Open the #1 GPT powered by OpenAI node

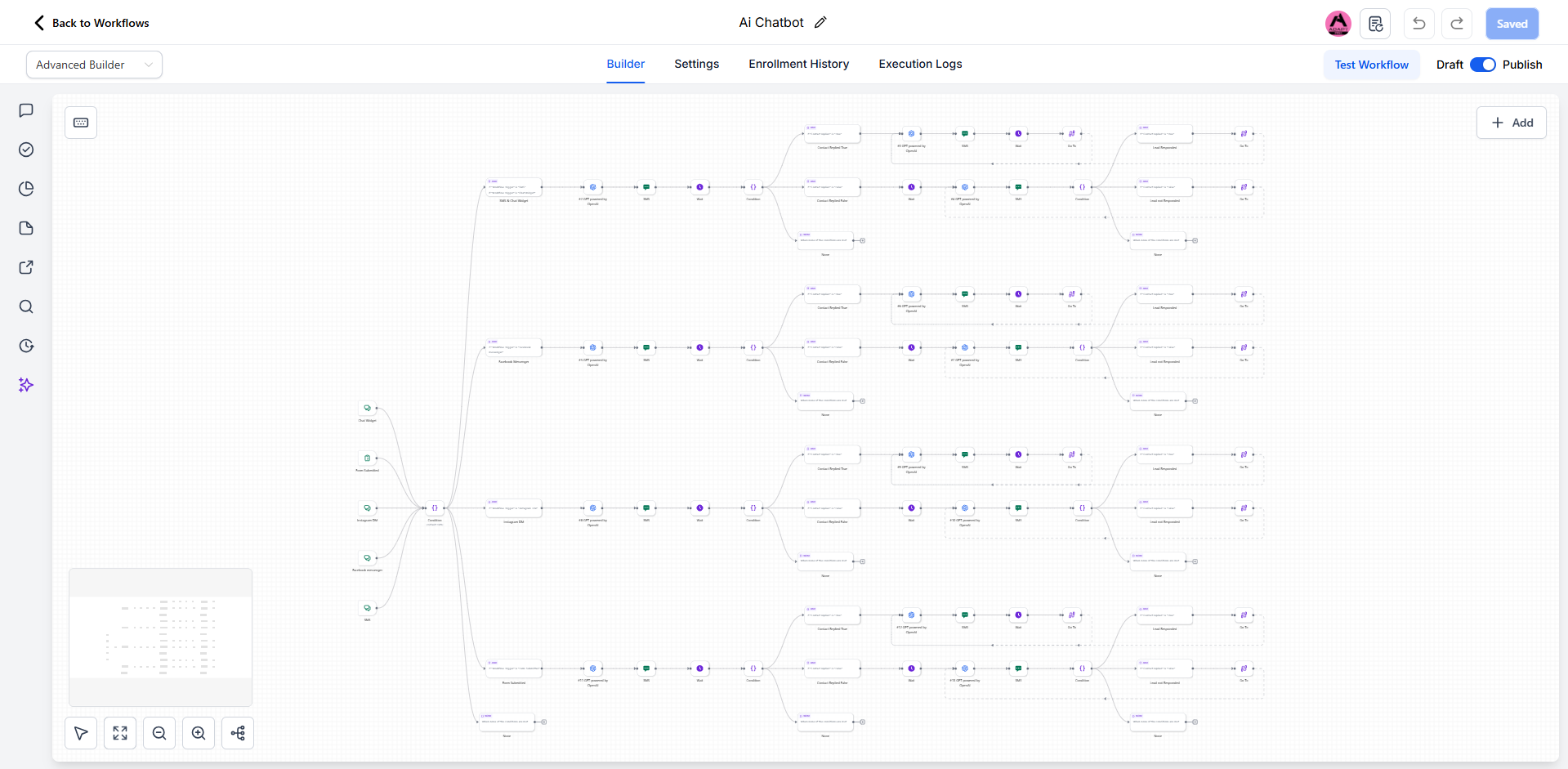pyautogui.click(x=593, y=187)
